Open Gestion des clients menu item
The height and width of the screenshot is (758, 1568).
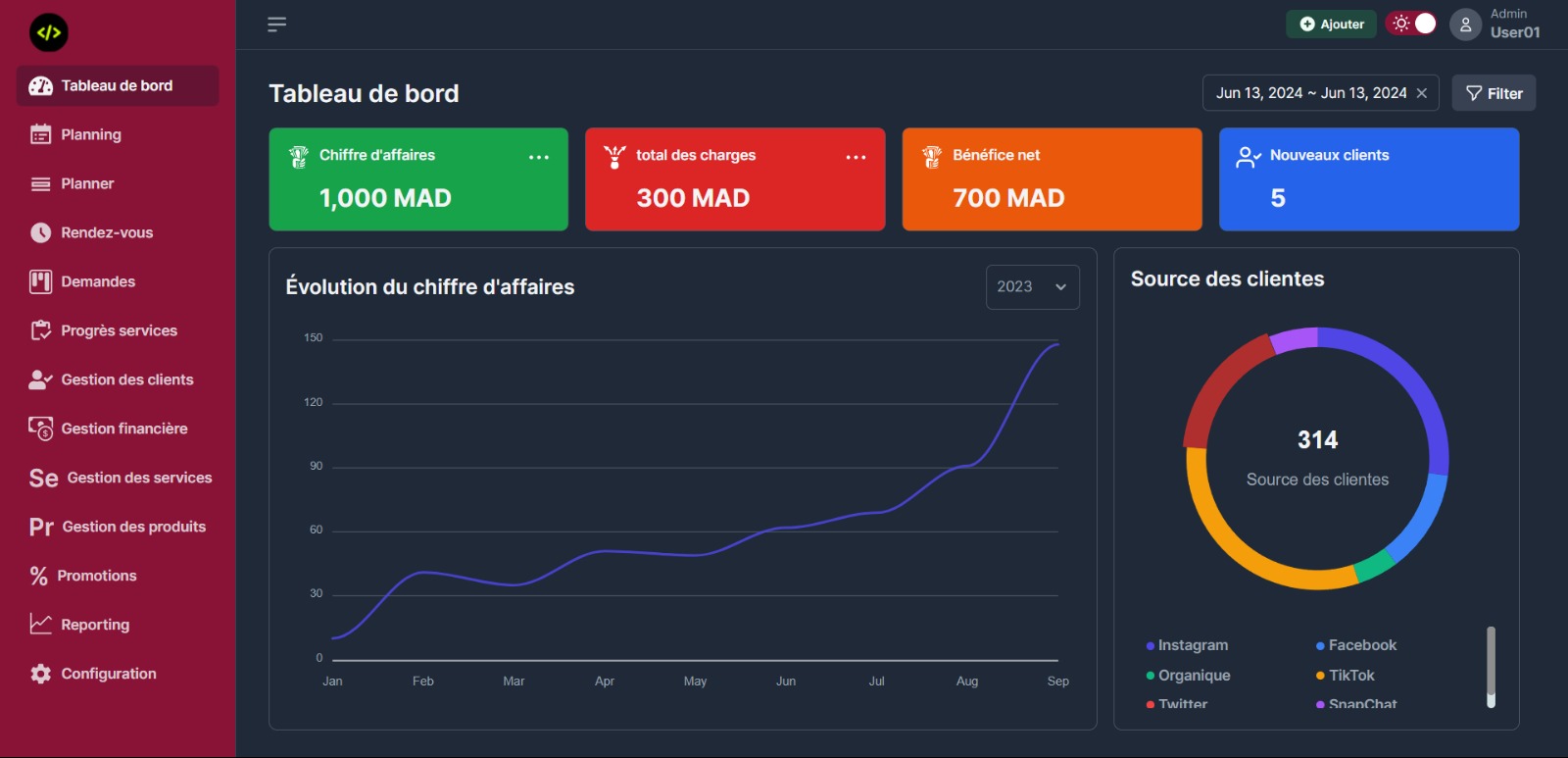point(126,379)
